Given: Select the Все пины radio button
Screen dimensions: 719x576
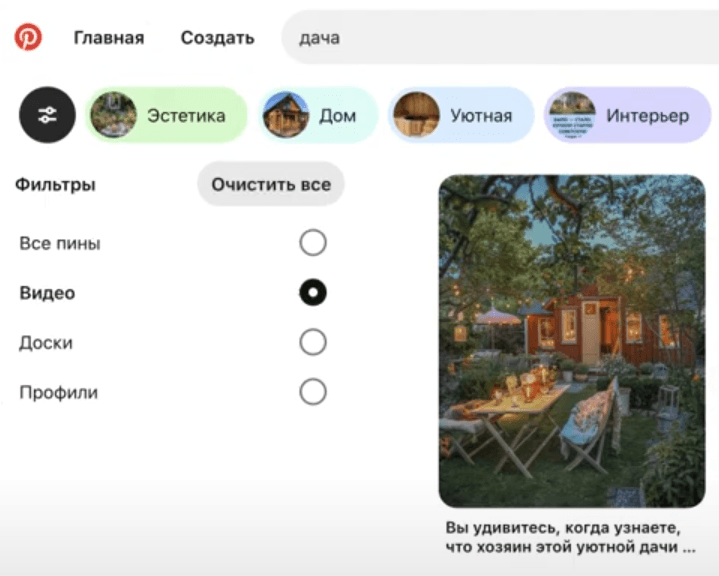Looking at the screenshot, I should (x=313, y=243).
